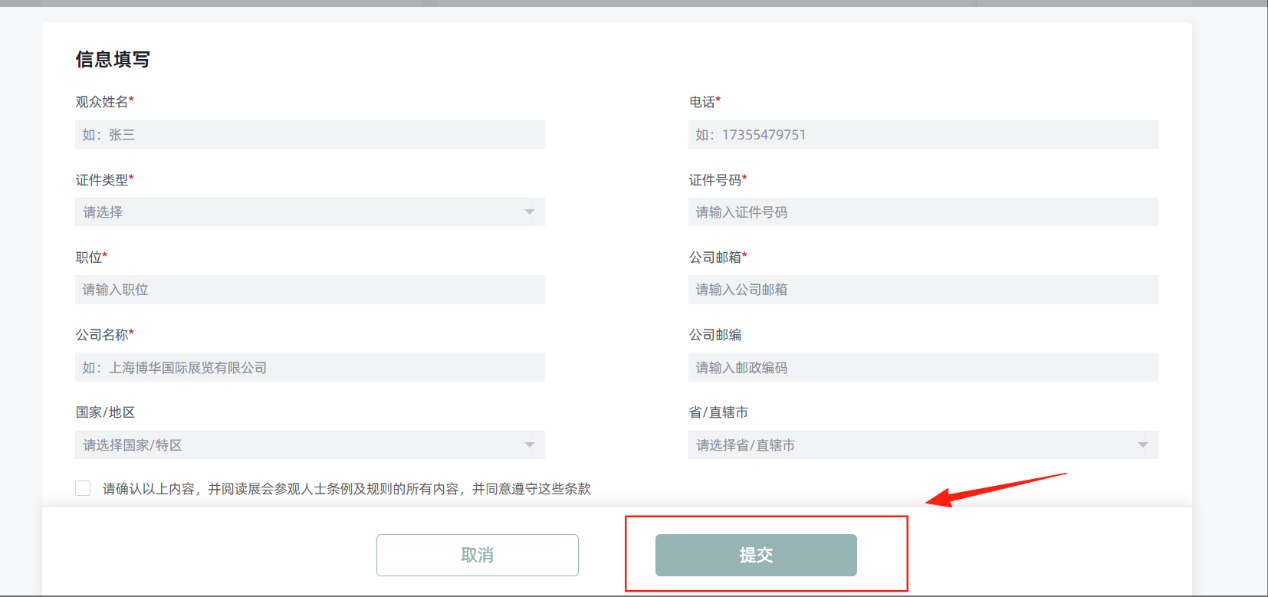
Task: Tick the terms agreement checkbox
Action: pos(83,488)
